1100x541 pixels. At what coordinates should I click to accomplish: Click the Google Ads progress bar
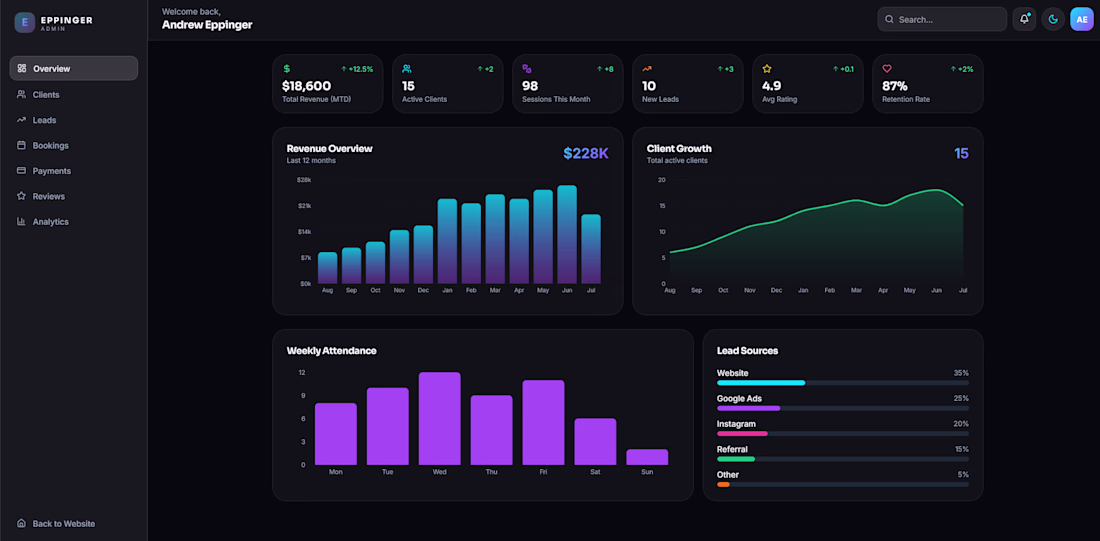(843, 408)
